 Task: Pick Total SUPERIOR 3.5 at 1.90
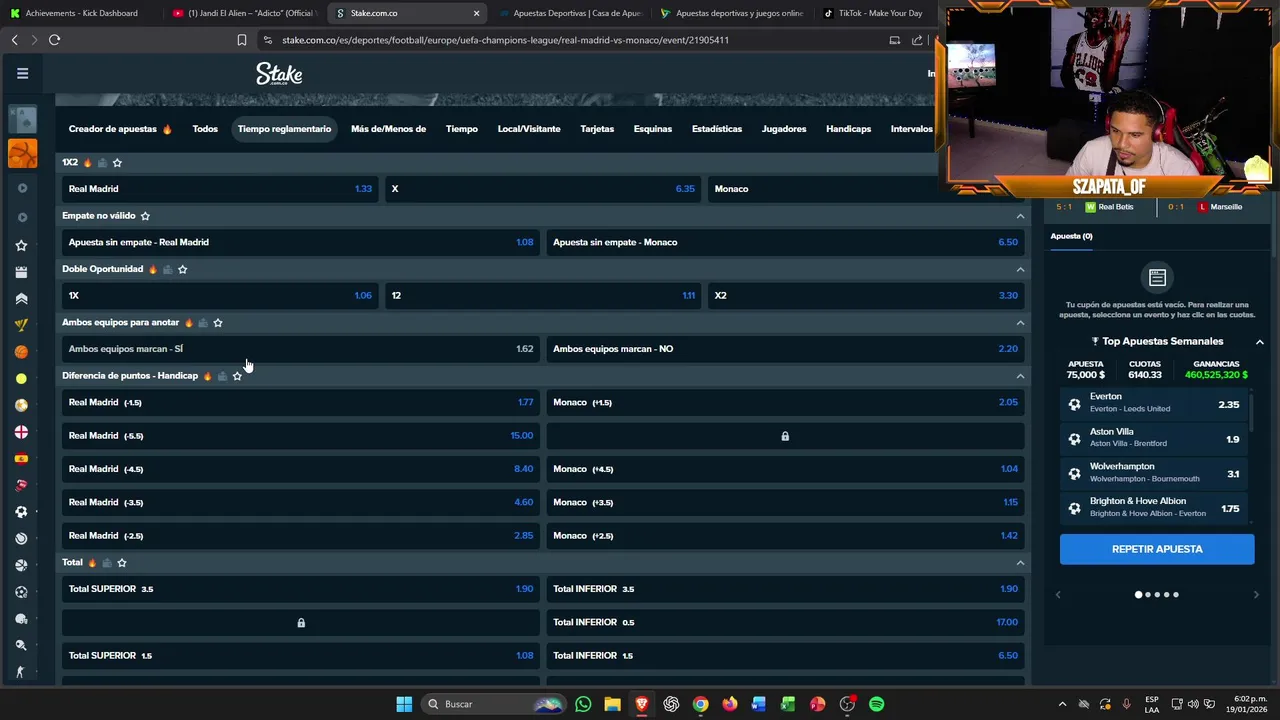[x=300, y=589]
